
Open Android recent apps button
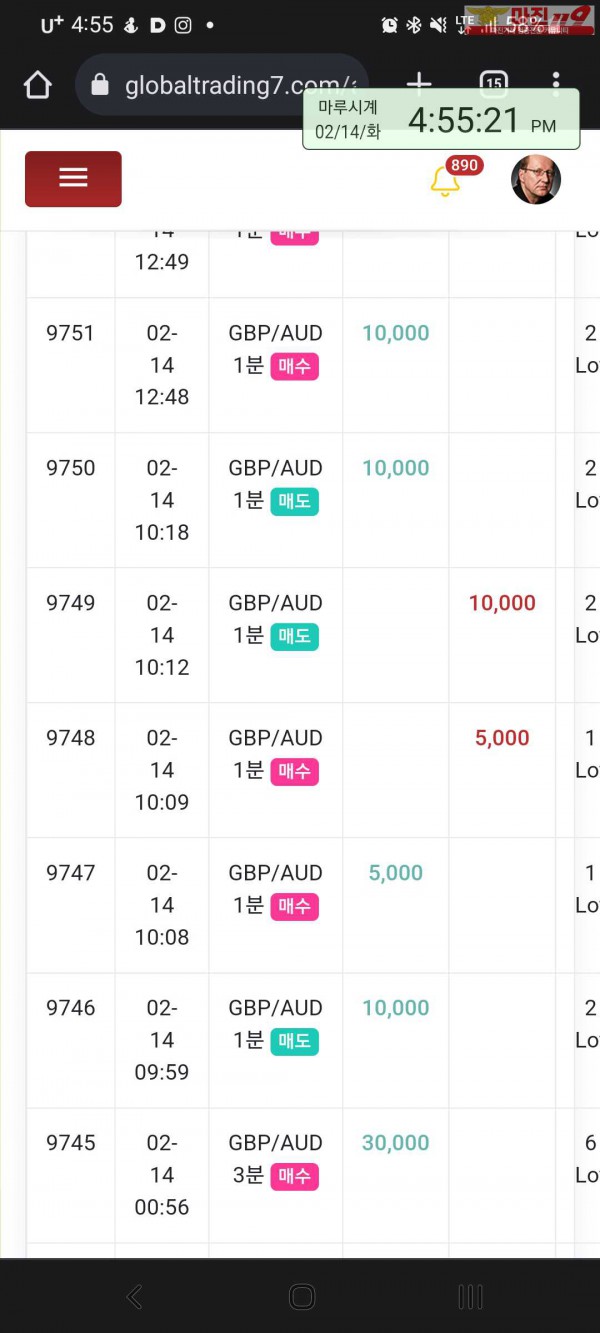click(470, 1297)
